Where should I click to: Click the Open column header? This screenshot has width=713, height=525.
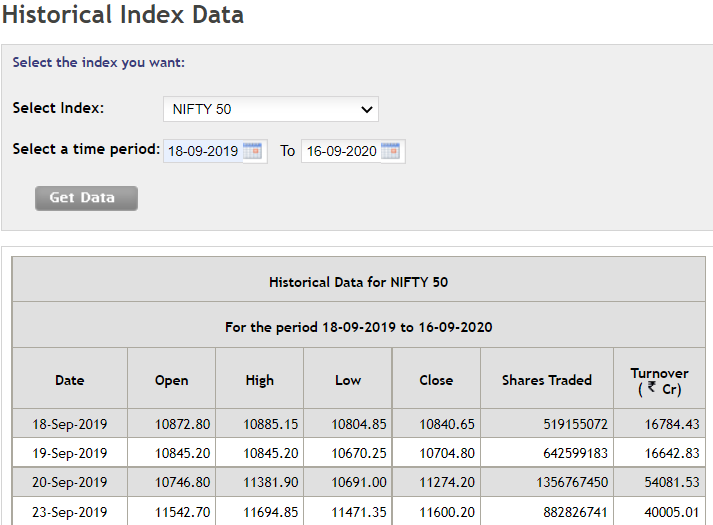click(x=171, y=380)
